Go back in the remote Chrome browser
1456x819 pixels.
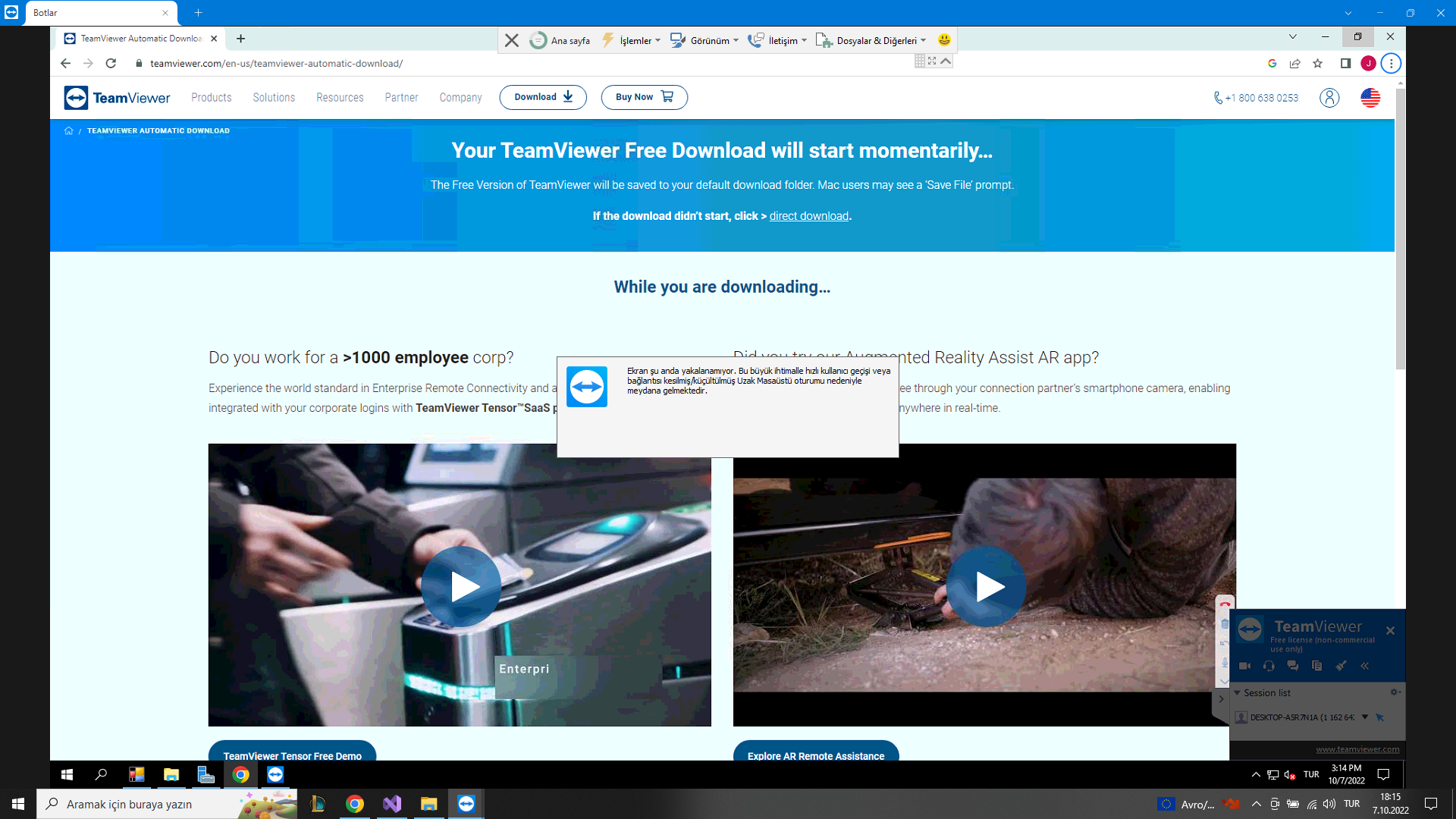[x=65, y=64]
